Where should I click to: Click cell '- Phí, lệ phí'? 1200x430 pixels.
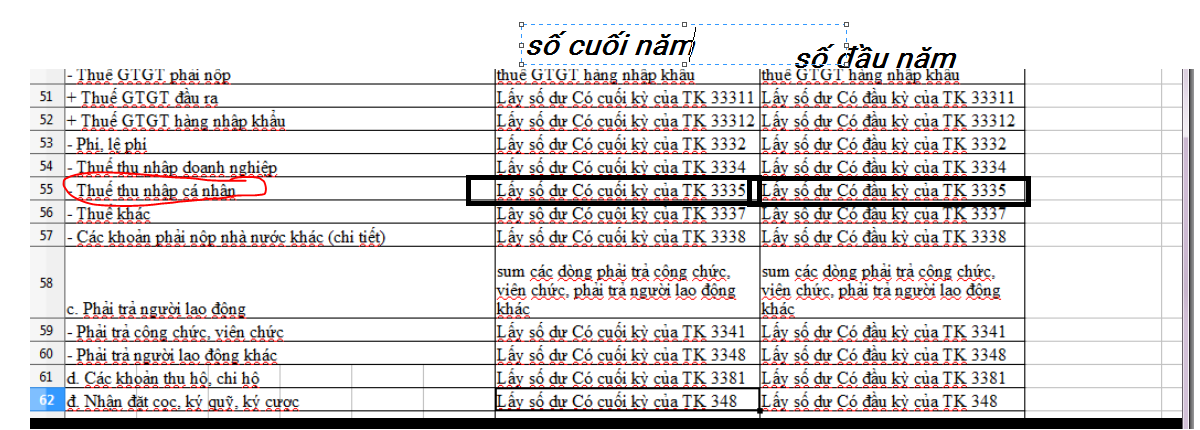point(280,143)
